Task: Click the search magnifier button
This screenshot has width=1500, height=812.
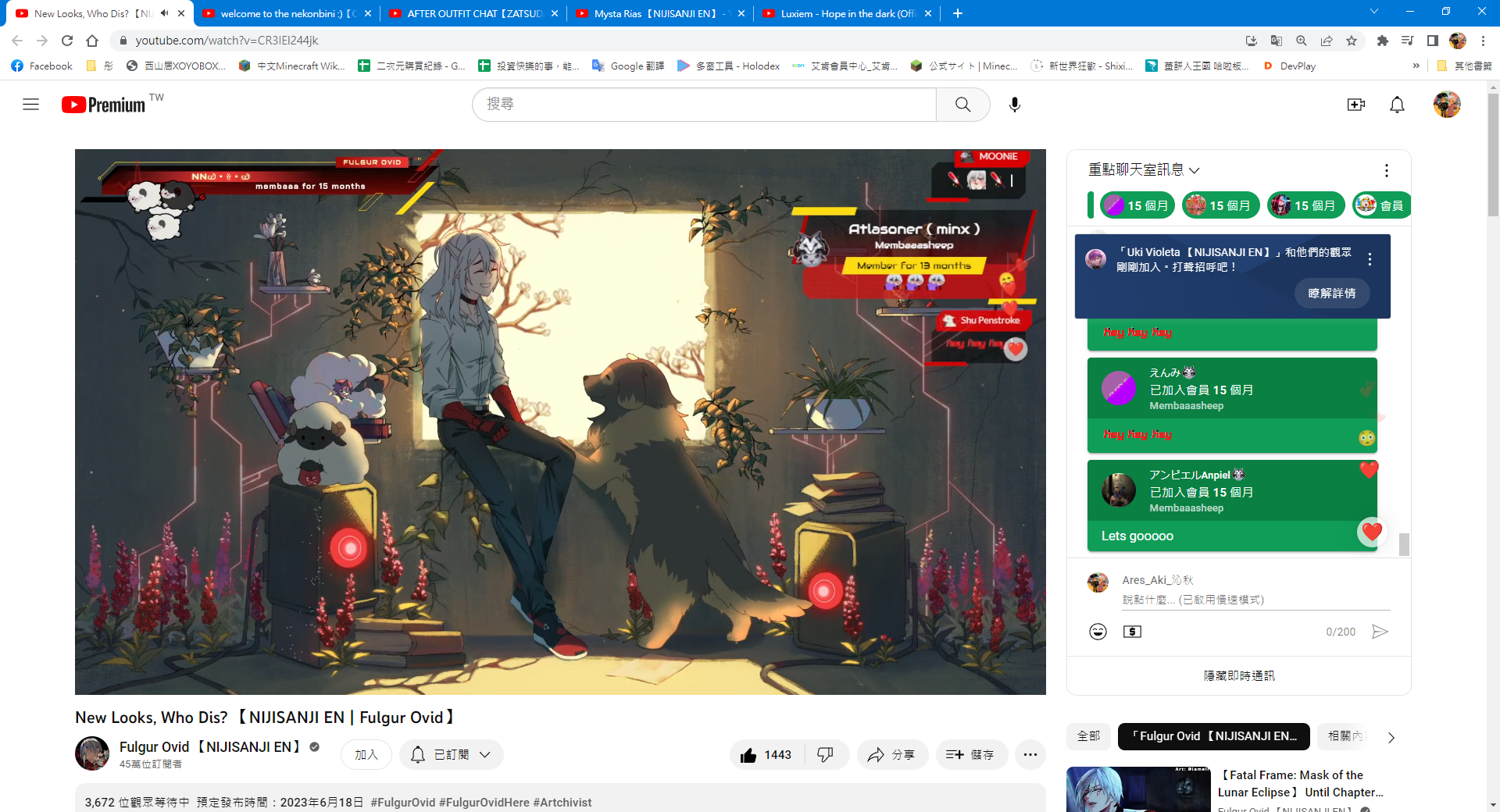Action: coord(962,105)
